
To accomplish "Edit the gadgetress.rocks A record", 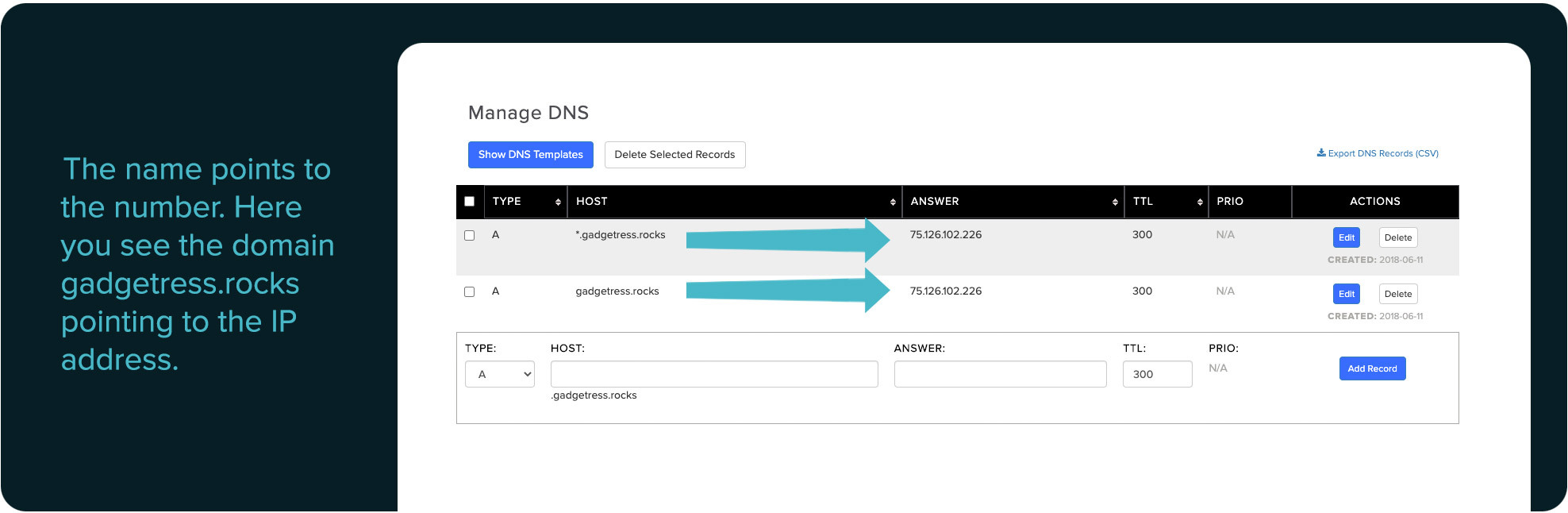I will pyautogui.click(x=1346, y=294).
